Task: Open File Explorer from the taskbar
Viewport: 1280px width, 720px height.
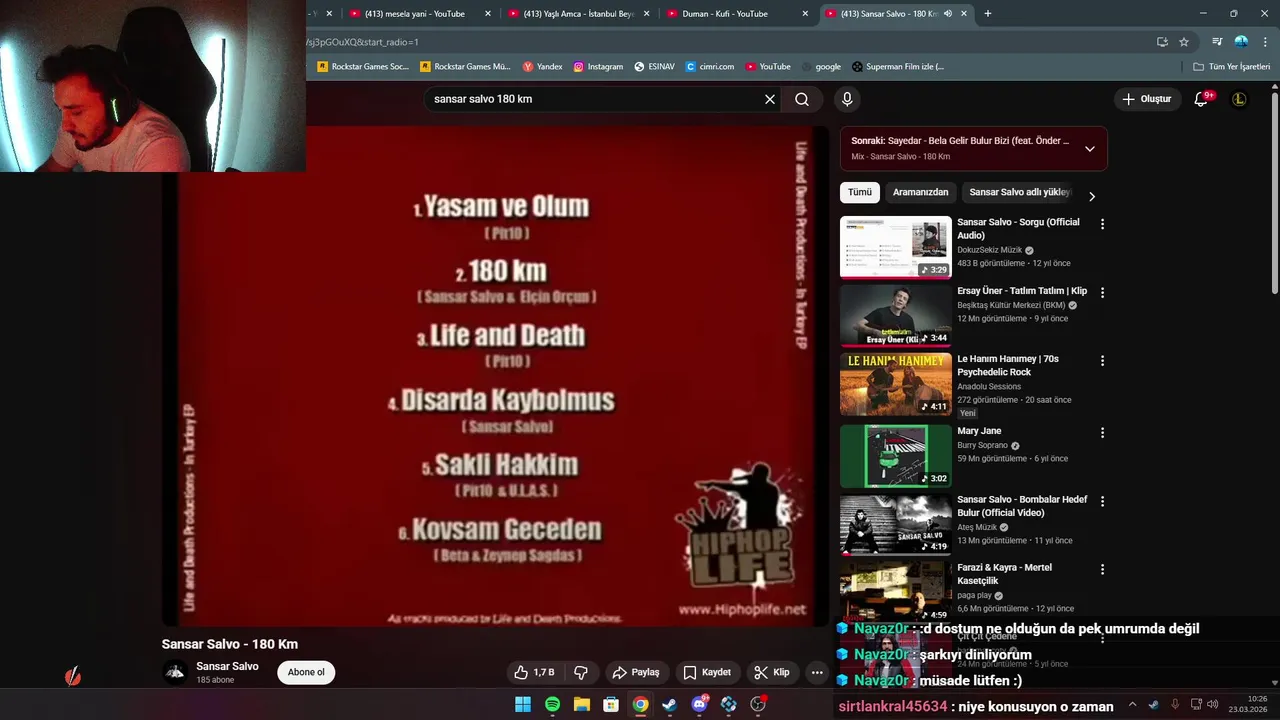Action: click(x=581, y=704)
